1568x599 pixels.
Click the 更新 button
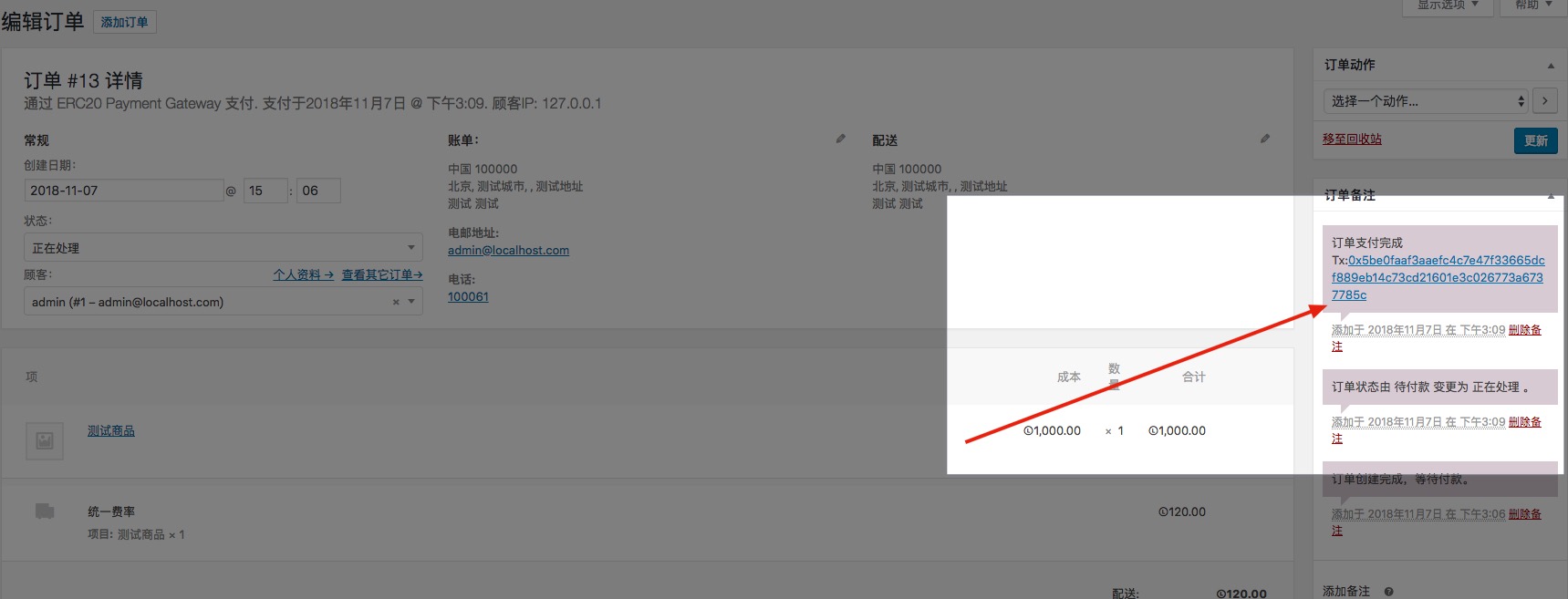[1536, 140]
